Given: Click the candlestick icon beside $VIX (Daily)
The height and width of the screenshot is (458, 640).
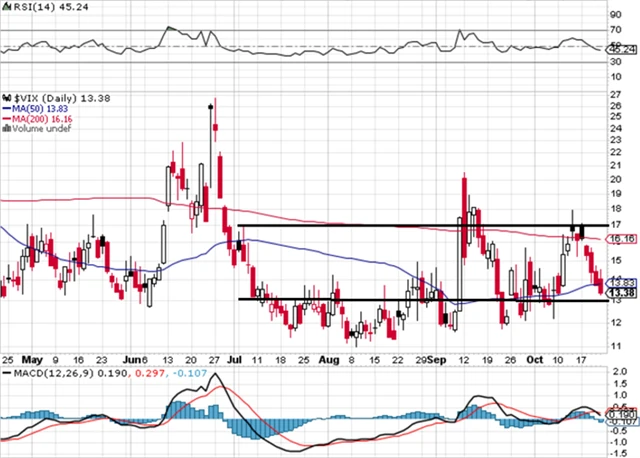Looking at the screenshot, I should click(x=6, y=96).
